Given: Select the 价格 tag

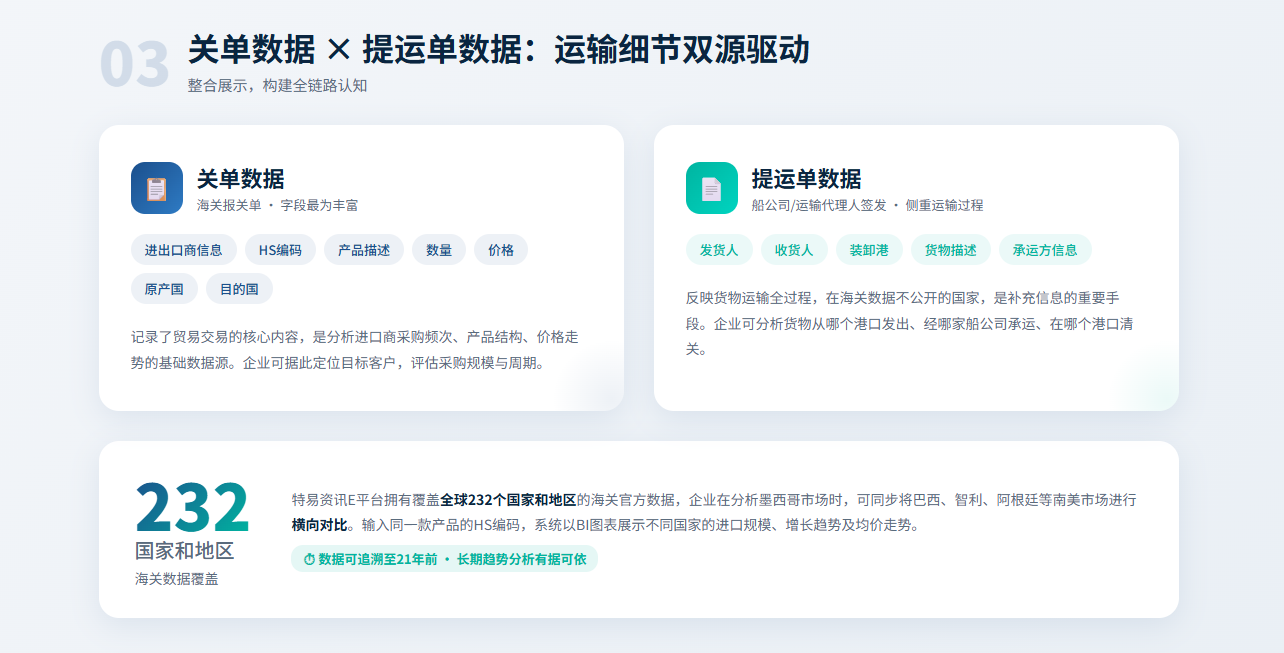Looking at the screenshot, I should pyautogui.click(x=501, y=250).
